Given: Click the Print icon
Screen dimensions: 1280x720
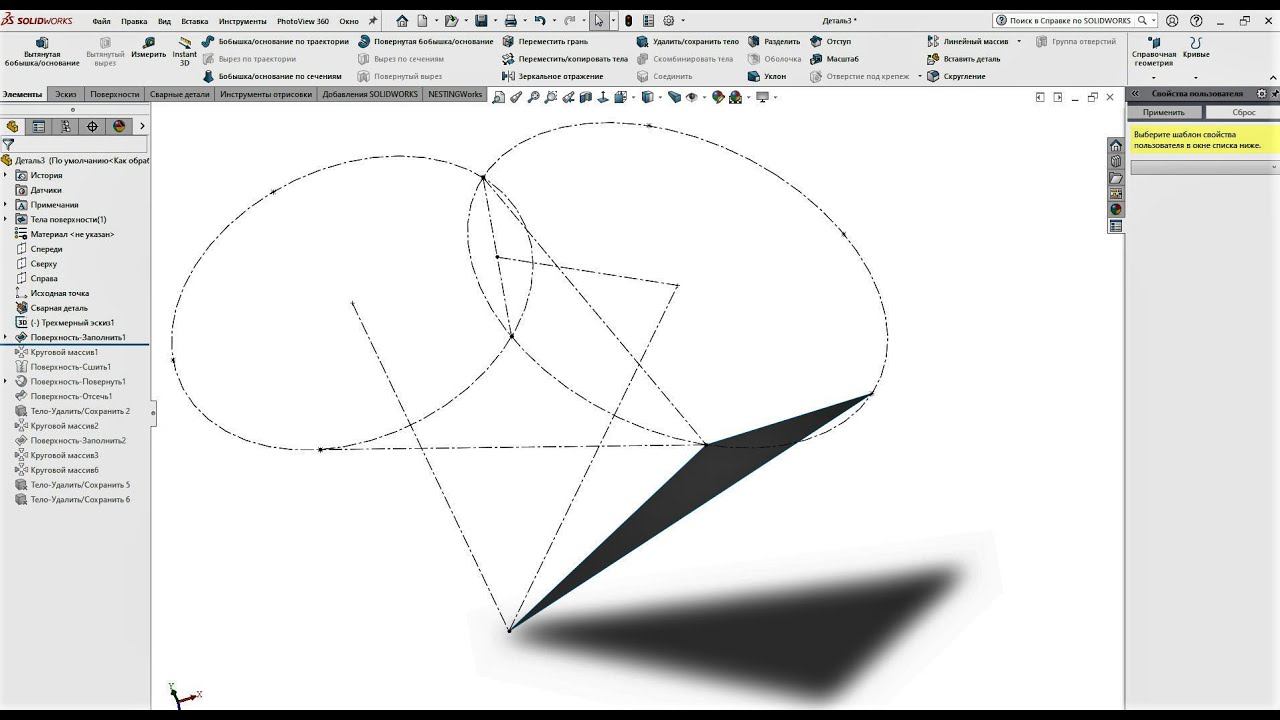Looking at the screenshot, I should [511, 20].
